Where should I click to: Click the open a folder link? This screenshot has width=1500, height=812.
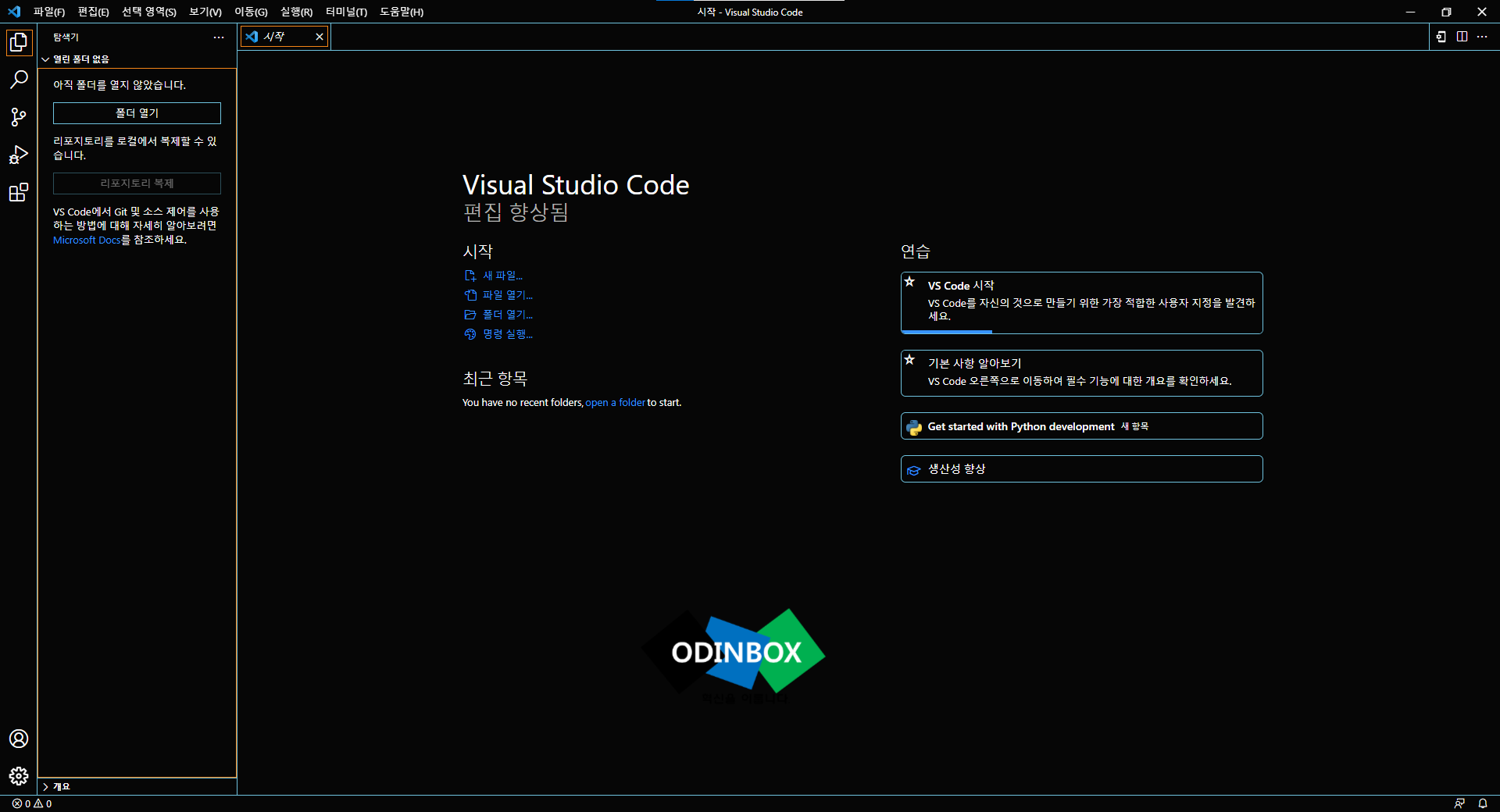pyautogui.click(x=615, y=403)
